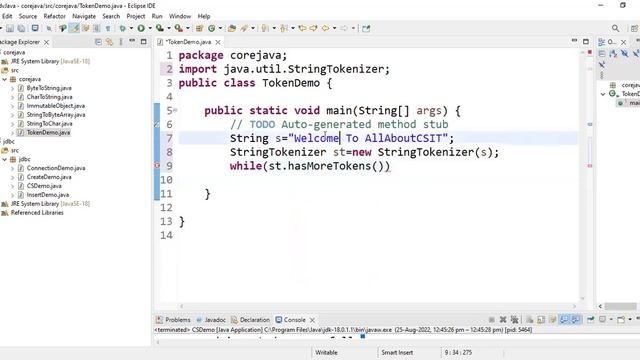Open a terminal with the toolbar icon
The width and height of the screenshot is (640, 360).
point(35,28)
